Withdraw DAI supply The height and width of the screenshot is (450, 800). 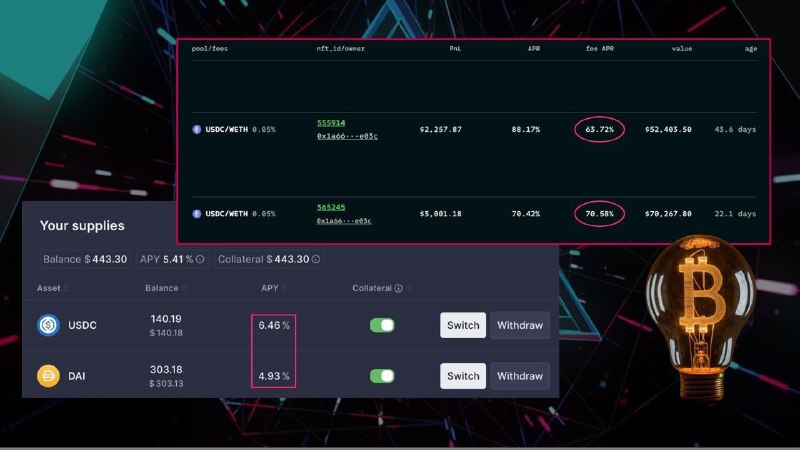point(520,376)
